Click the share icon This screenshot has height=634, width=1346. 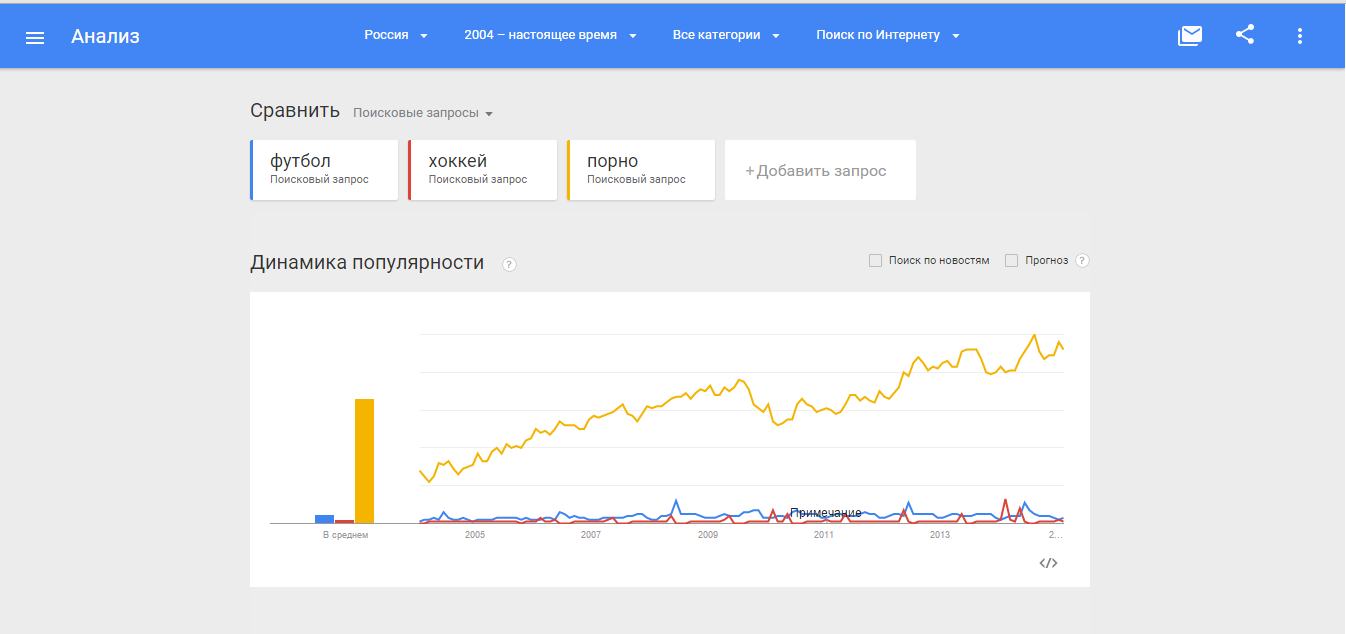click(1245, 35)
